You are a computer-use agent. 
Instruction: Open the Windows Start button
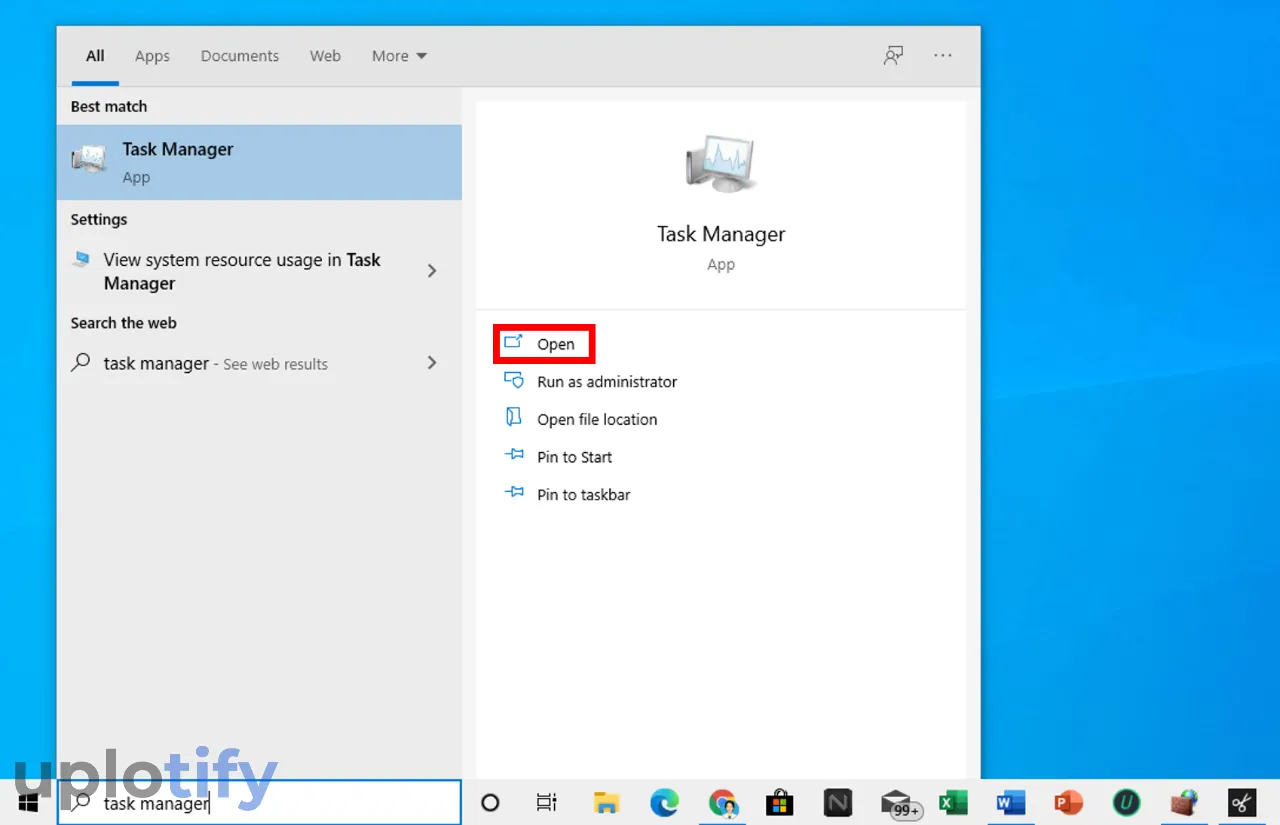pos(28,802)
